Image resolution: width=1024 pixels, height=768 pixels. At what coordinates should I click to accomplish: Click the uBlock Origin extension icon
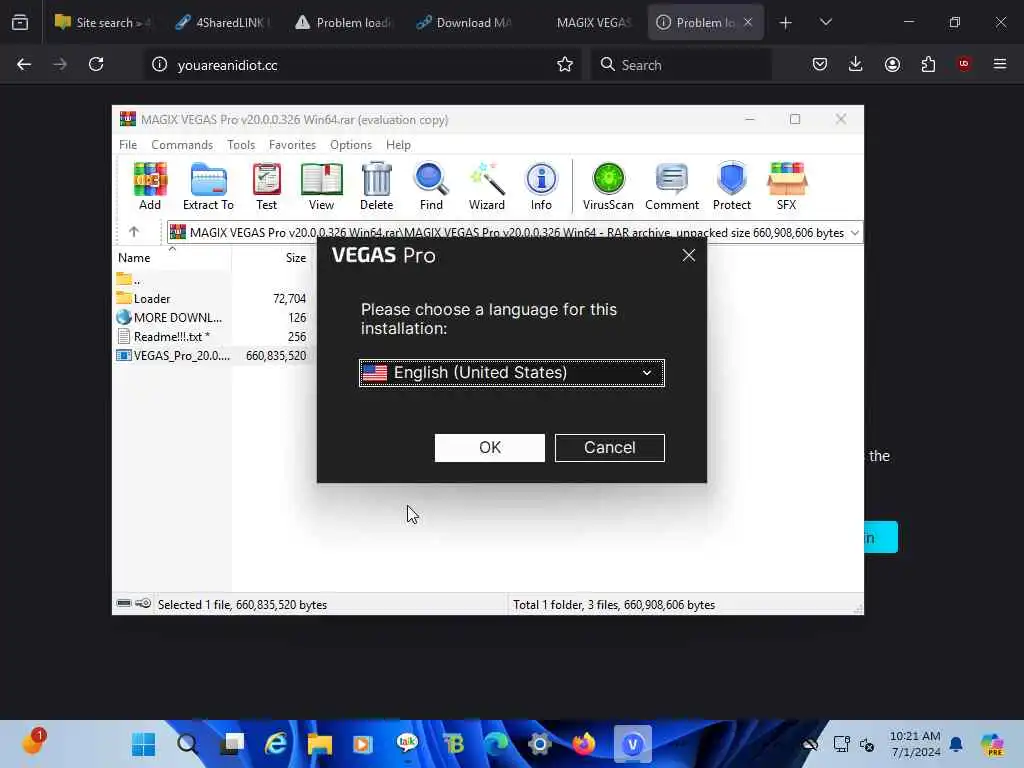(964, 64)
